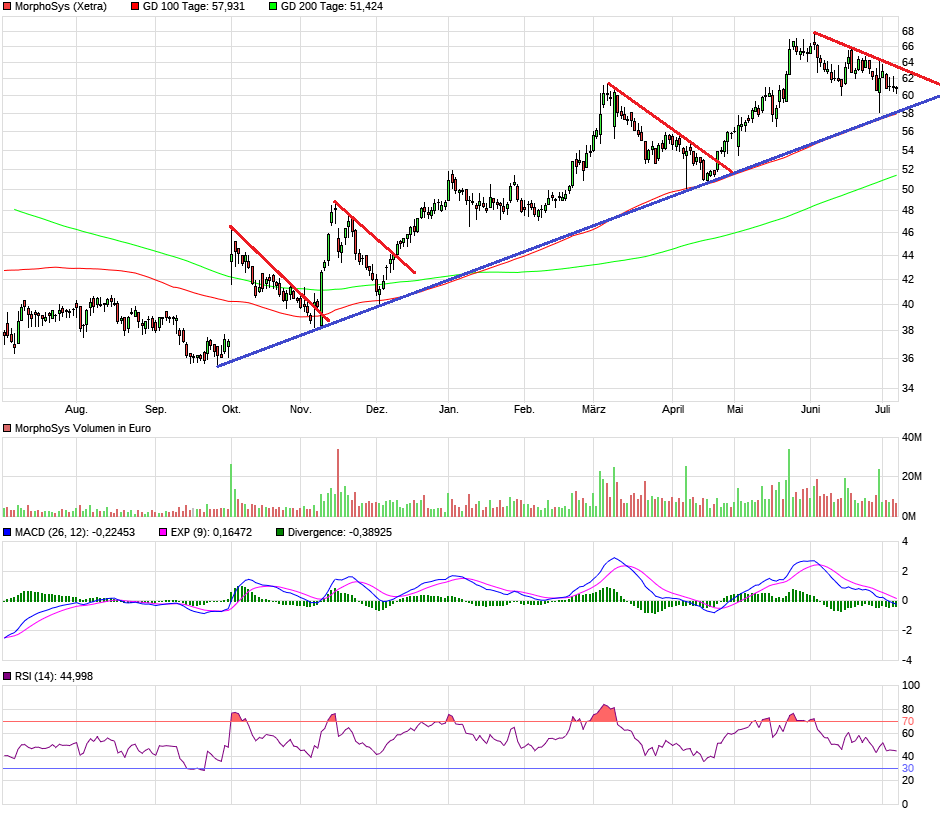Click the volume axis value 40M
Viewport: 940px width, 814px height.
(x=912, y=438)
